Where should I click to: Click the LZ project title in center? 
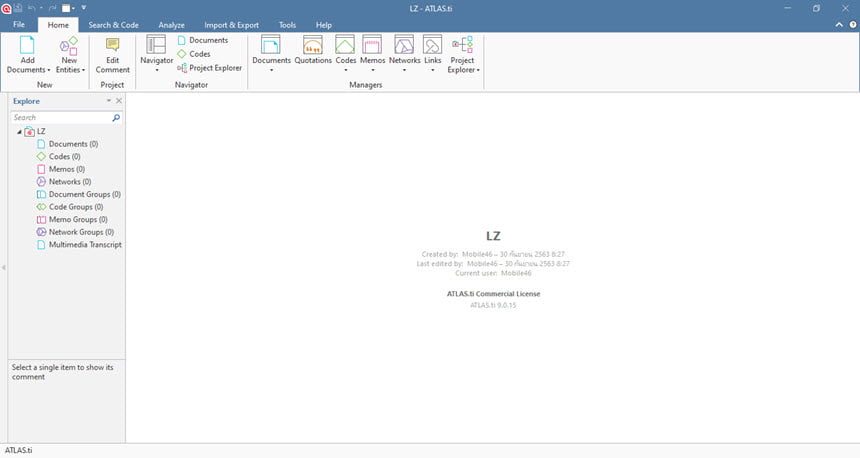pos(493,236)
